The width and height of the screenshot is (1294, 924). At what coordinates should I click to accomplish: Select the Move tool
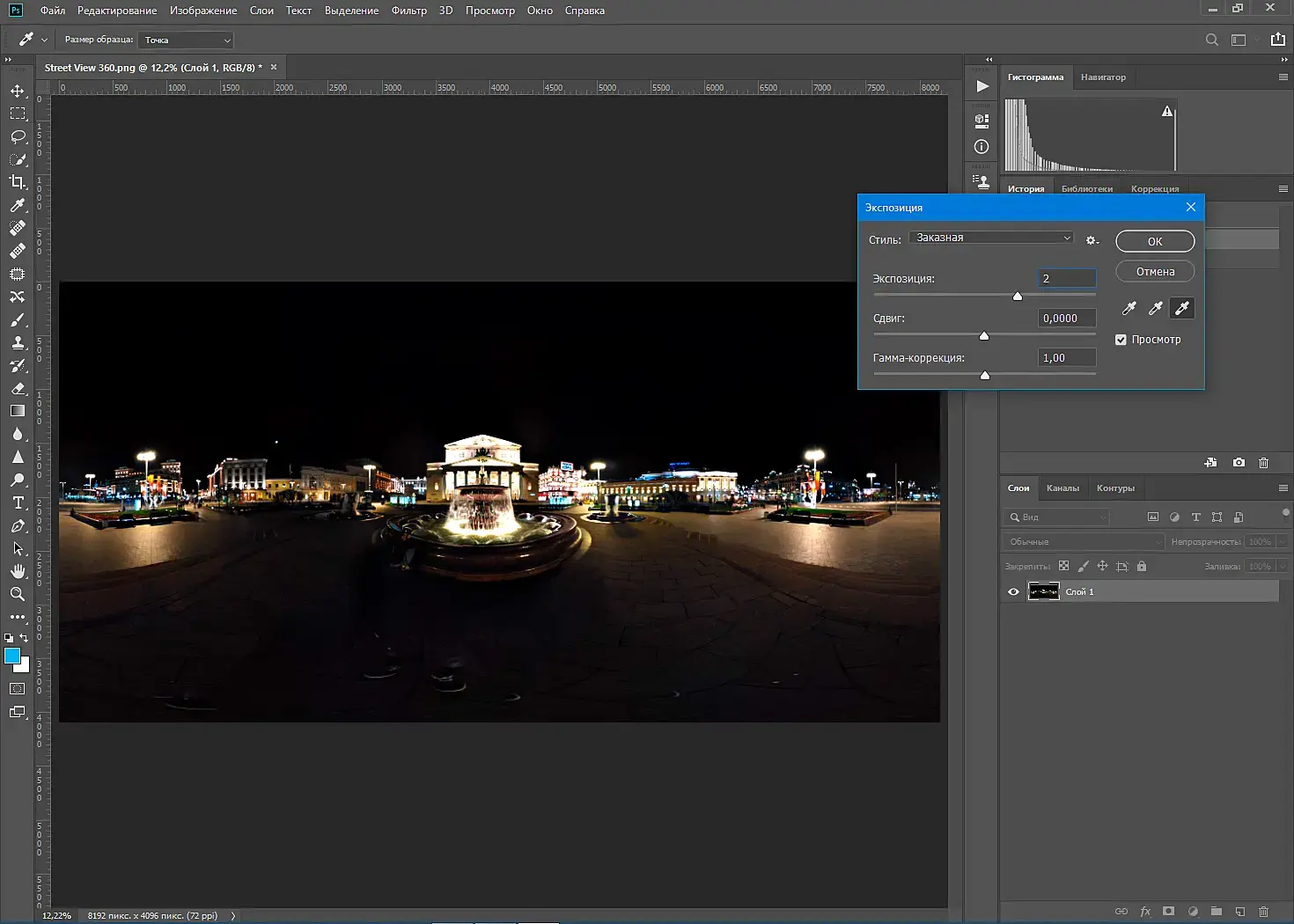coord(18,92)
